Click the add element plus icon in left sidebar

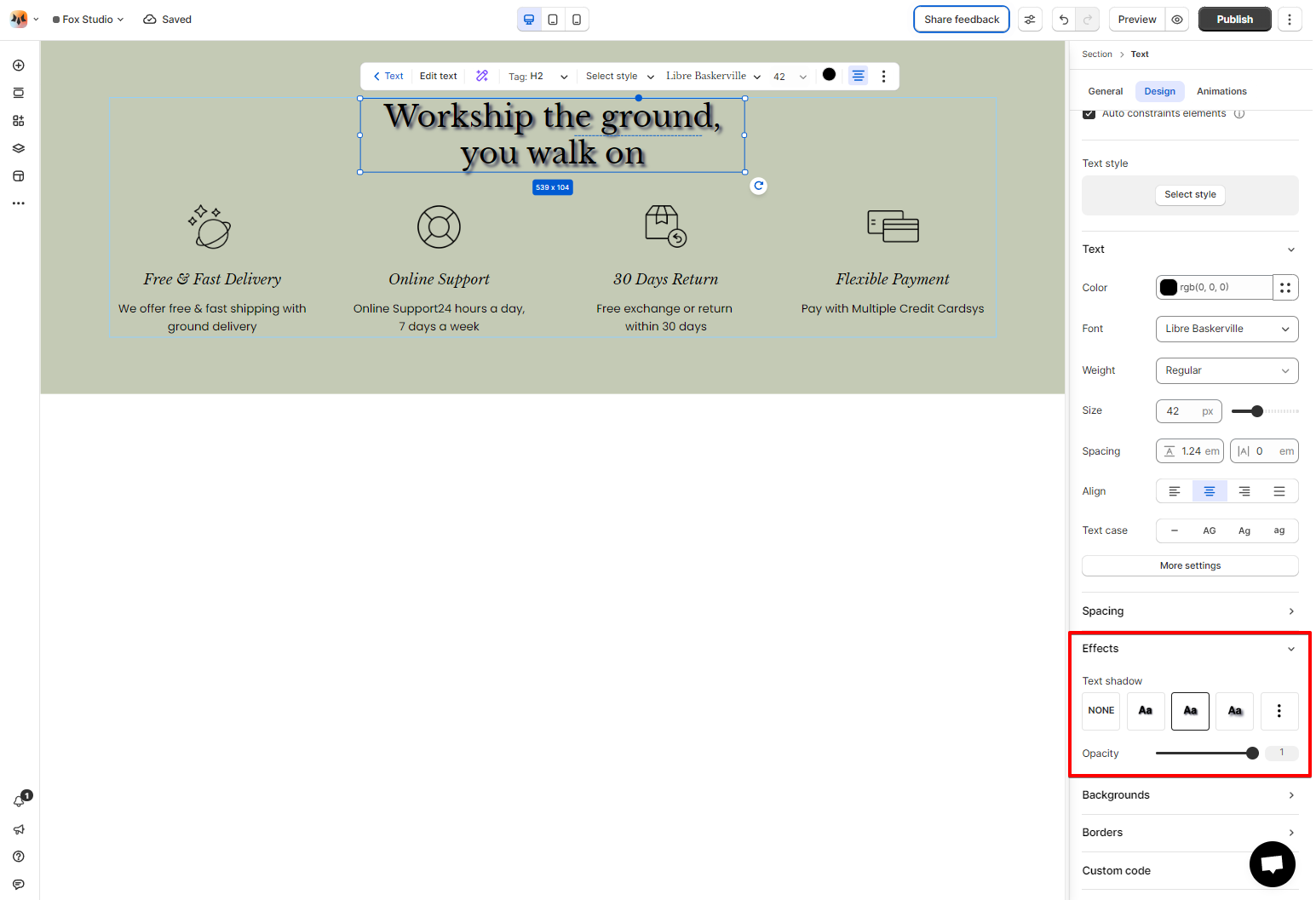tap(19, 66)
